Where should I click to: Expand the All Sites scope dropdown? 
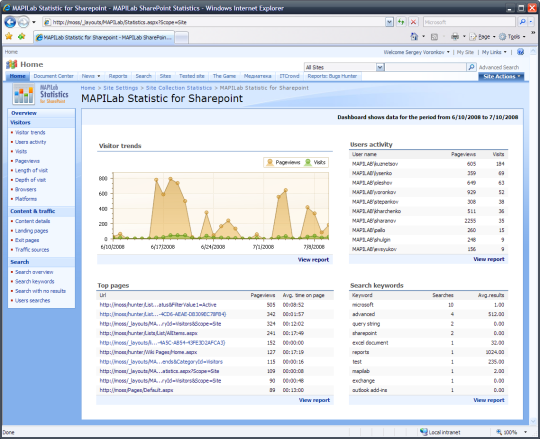point(380,67)
